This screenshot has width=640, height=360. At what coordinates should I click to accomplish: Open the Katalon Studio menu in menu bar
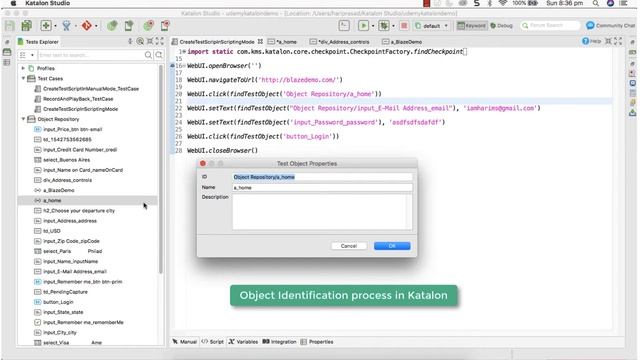coord(47,3)
